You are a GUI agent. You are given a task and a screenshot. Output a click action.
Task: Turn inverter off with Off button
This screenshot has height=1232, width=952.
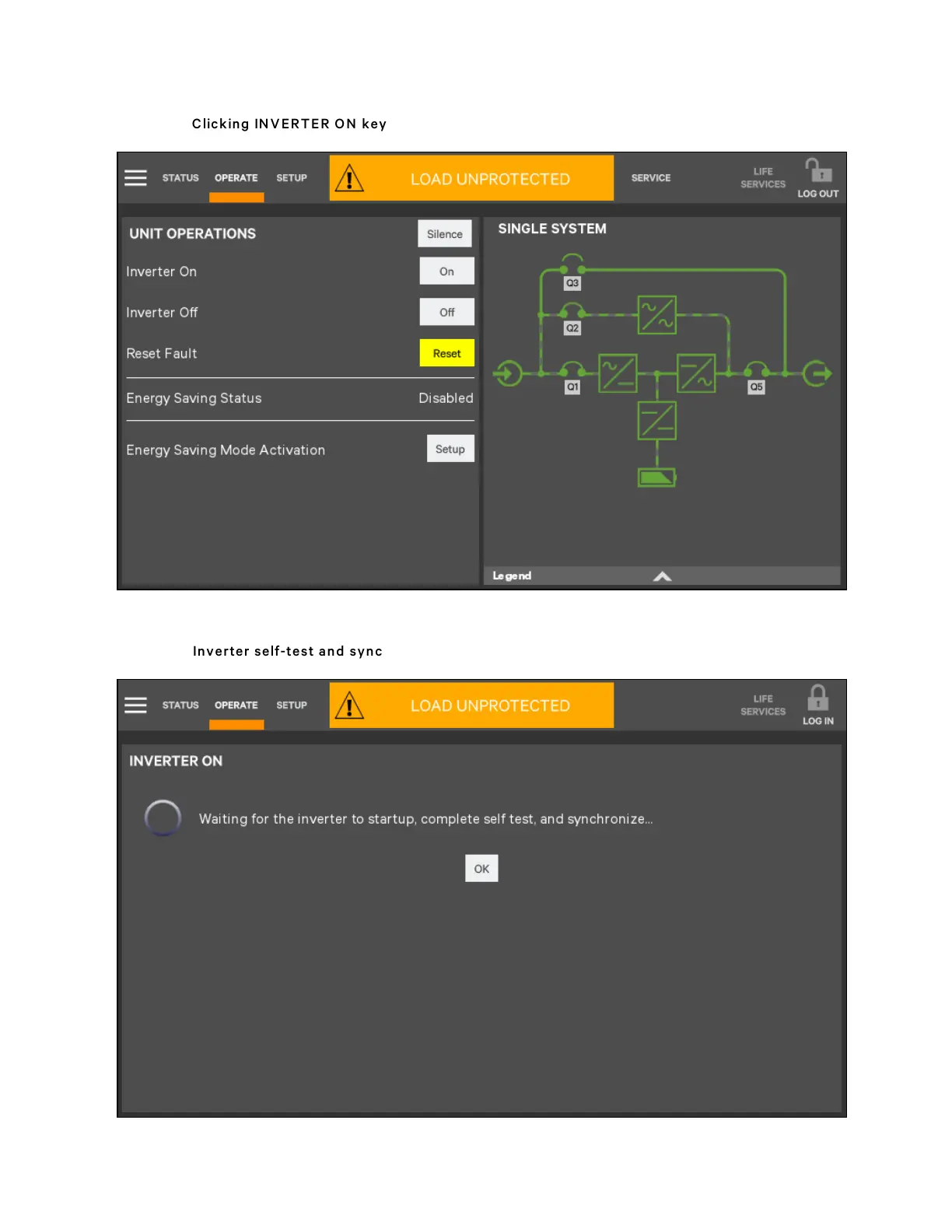click(x=446, y=312)
